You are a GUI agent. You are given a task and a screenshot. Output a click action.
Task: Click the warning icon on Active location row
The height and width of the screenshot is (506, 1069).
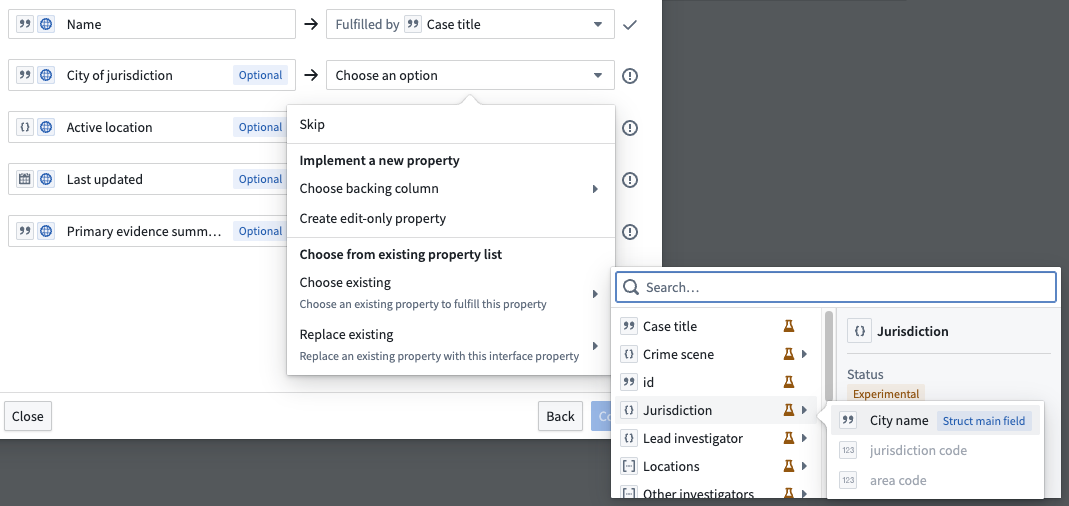pos(631,128)
